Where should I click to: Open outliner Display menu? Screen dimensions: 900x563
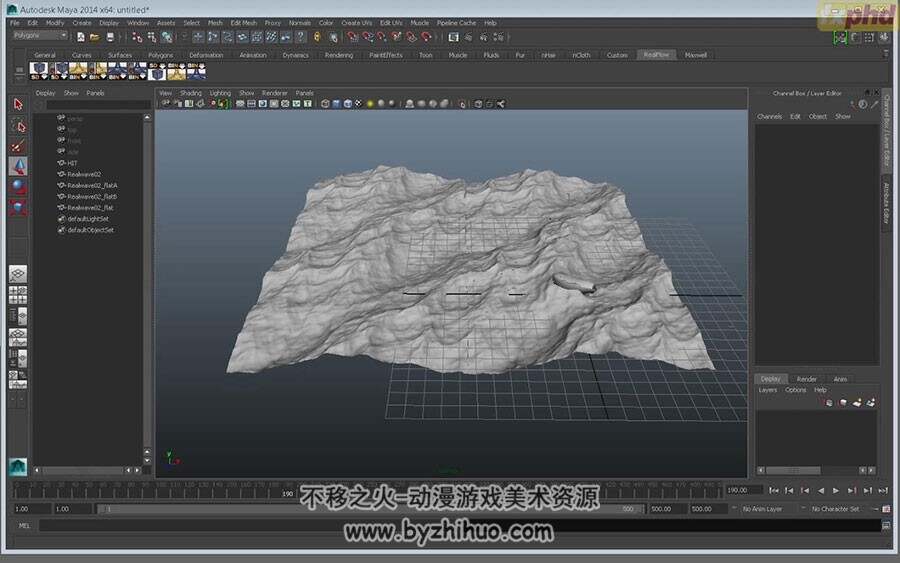coord(45,93)
